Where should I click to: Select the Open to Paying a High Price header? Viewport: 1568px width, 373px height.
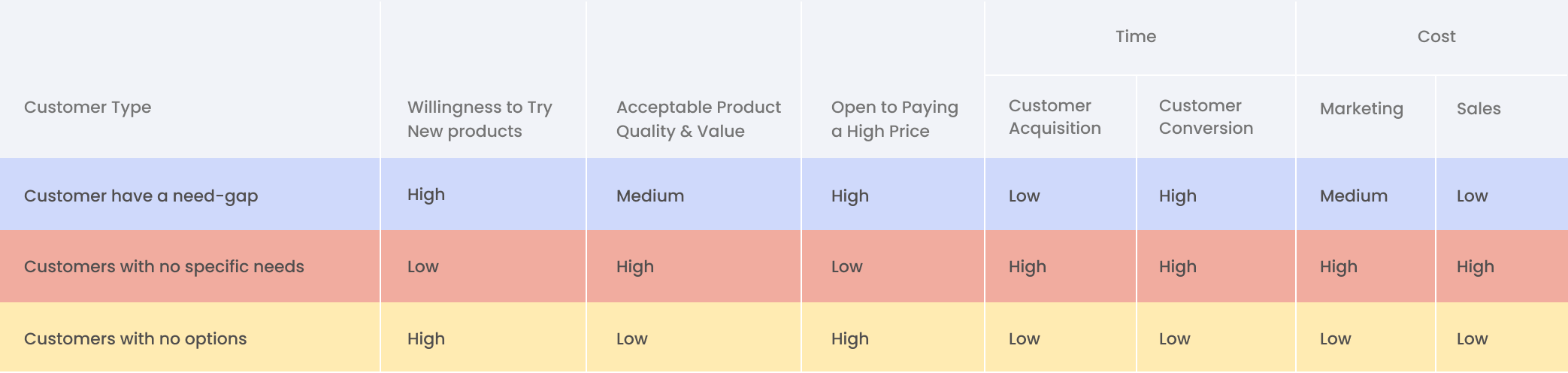click(894, 119)
